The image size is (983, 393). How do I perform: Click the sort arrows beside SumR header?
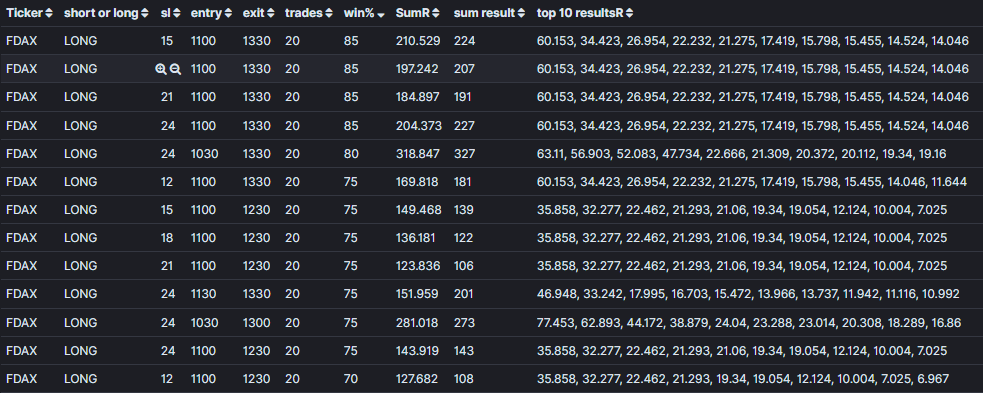(436, 13)
